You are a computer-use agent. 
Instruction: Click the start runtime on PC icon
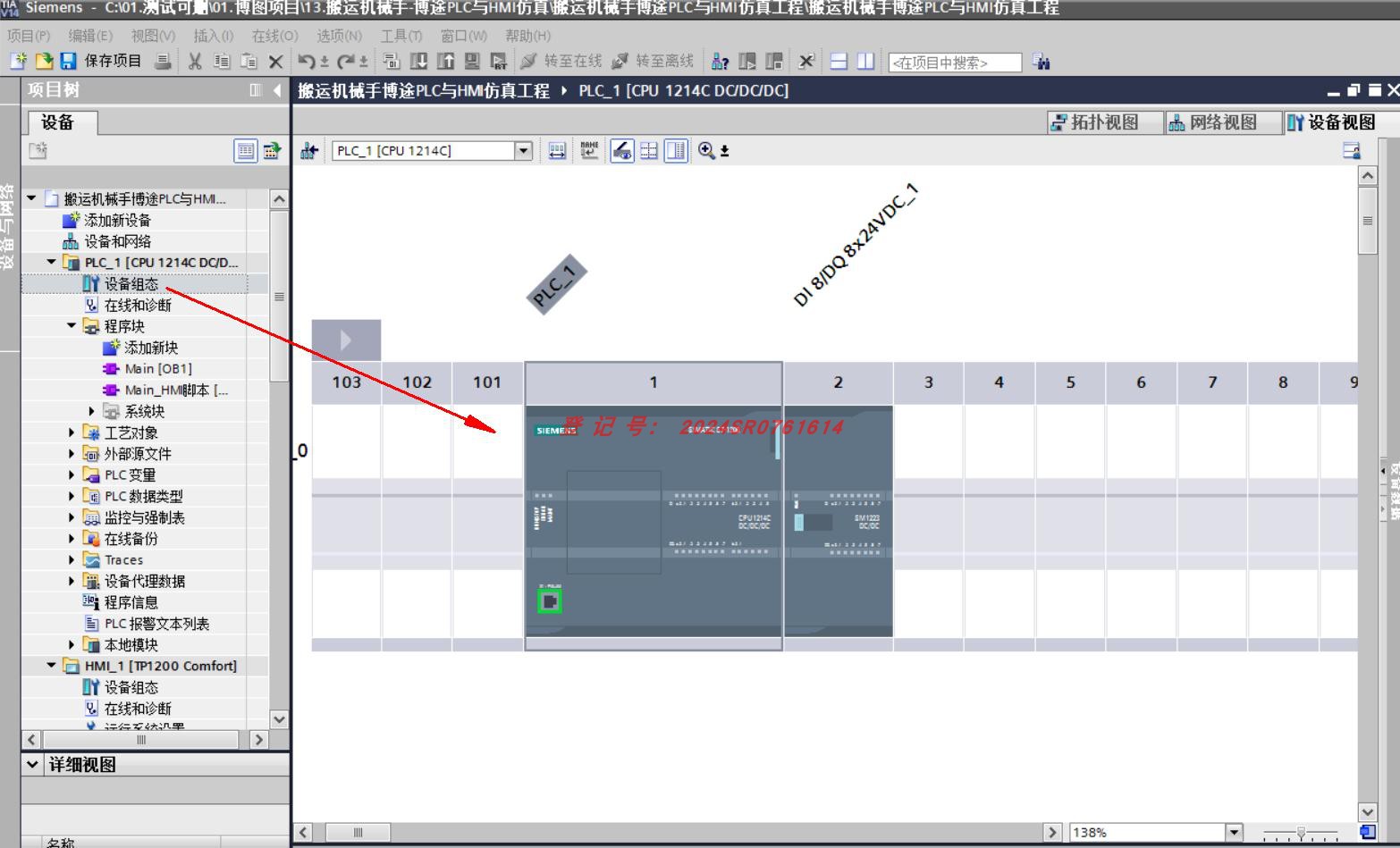click(x=499, y=61)
